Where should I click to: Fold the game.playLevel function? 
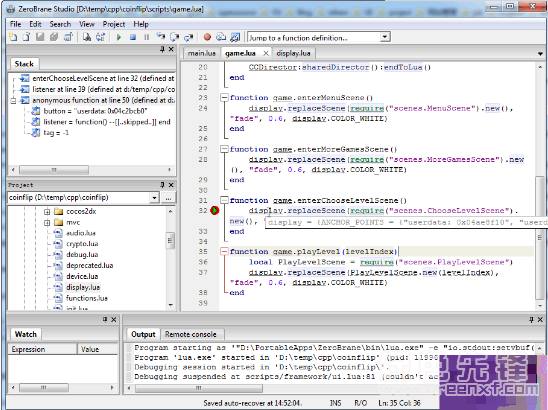[224, 251]
